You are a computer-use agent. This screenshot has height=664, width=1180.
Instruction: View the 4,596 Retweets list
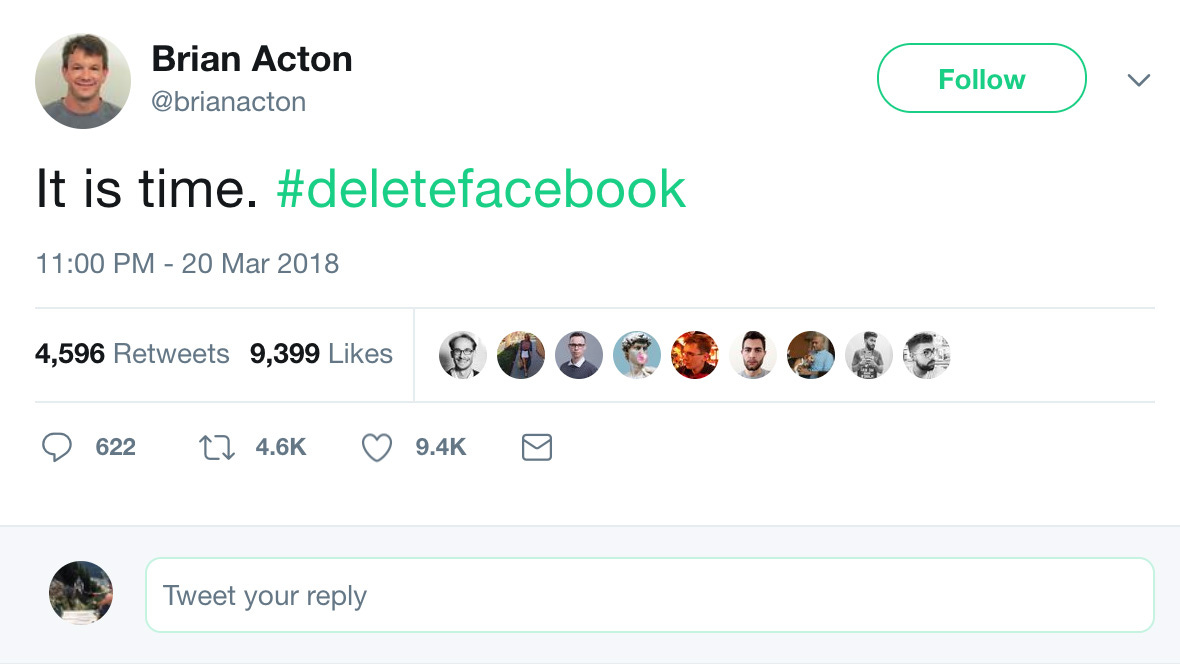point(132,353)
